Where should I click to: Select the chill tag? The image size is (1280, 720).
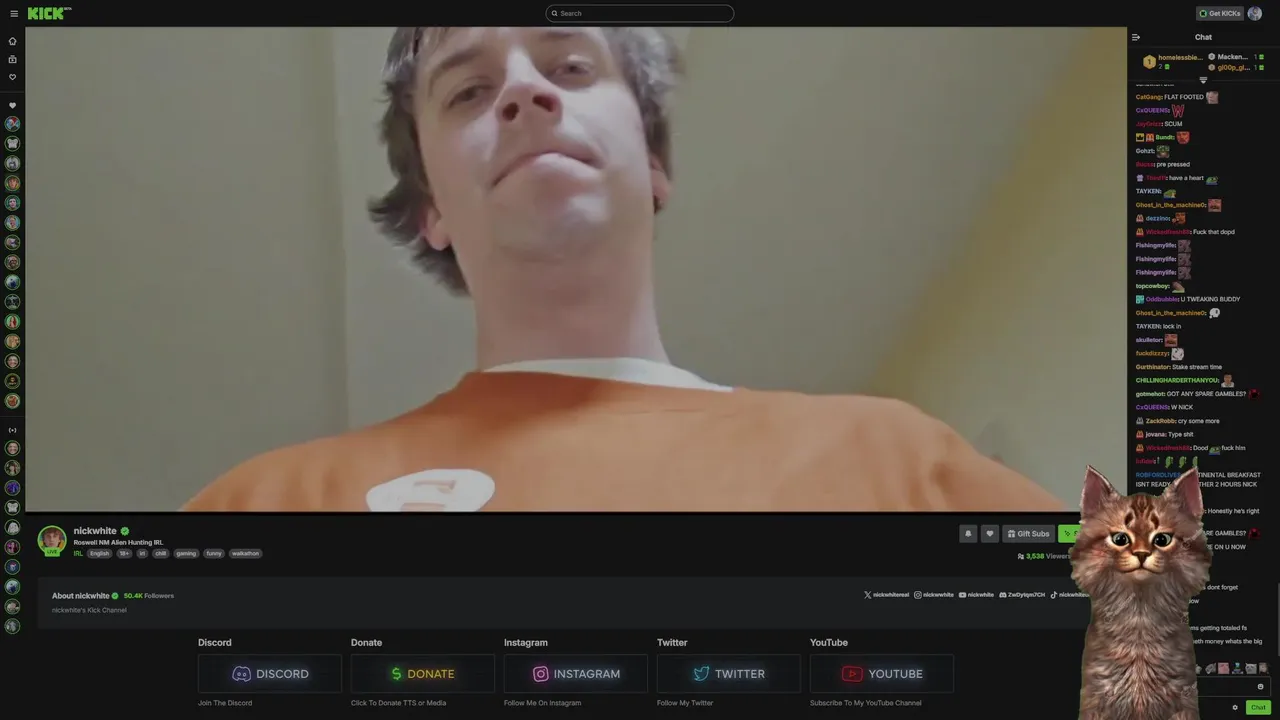[161, 553]
